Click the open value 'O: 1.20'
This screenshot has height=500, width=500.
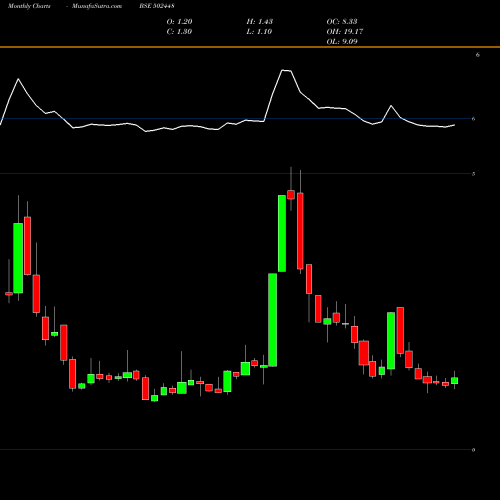[179, 21]
